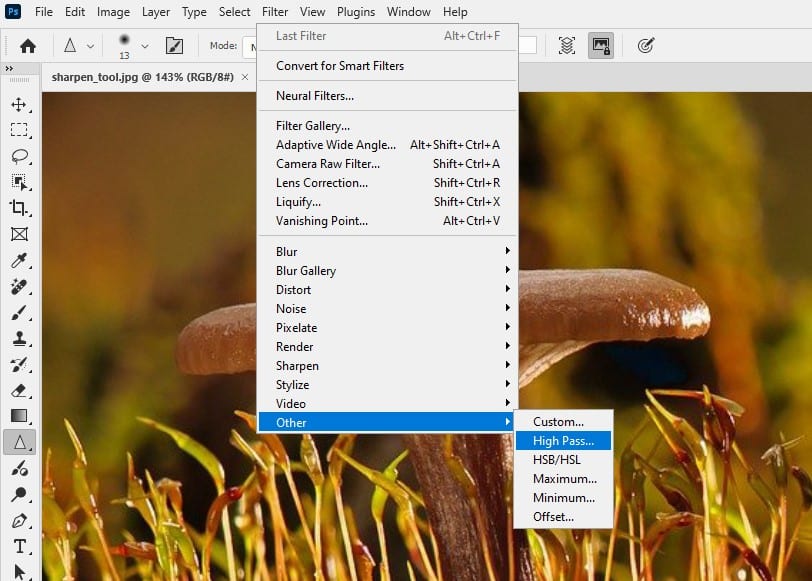Viewport: 812px width, 581px height.
Task: Expand toolbar using the double-chevron
Action: point(11,69)
